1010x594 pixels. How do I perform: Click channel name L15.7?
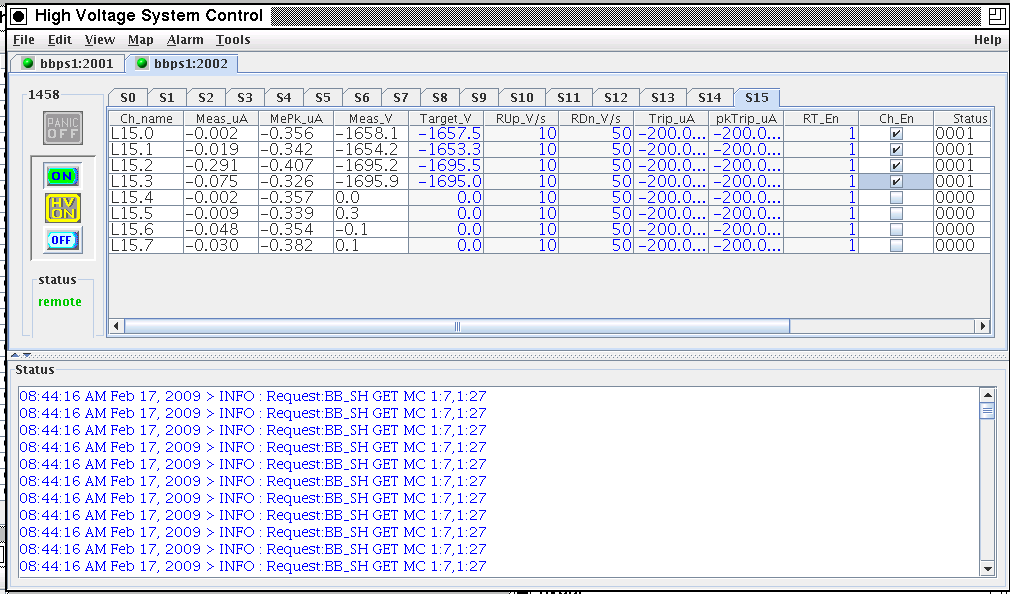tap(132, 245)
